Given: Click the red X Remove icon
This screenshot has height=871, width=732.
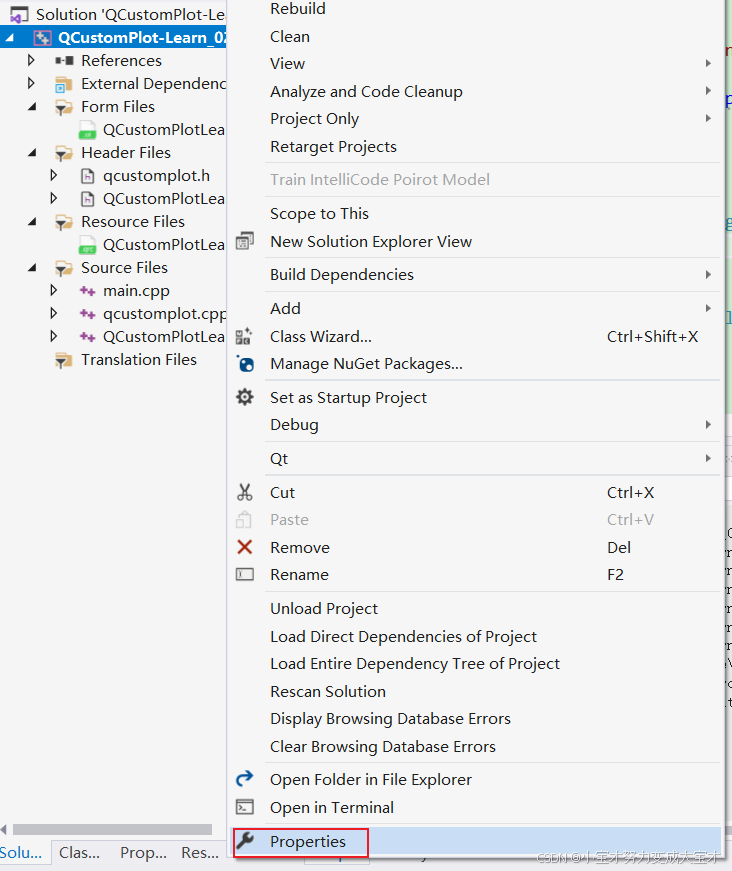Looking at the screenshot, I should pos(245,547).
